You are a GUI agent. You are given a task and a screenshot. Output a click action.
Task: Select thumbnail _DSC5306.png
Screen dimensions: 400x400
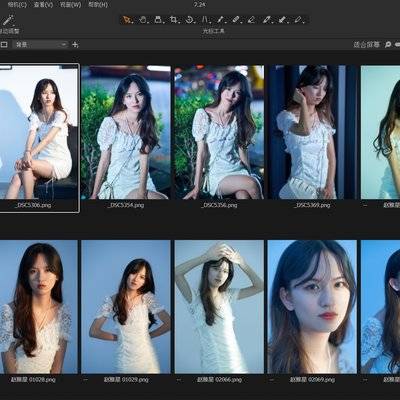(39, 132)
